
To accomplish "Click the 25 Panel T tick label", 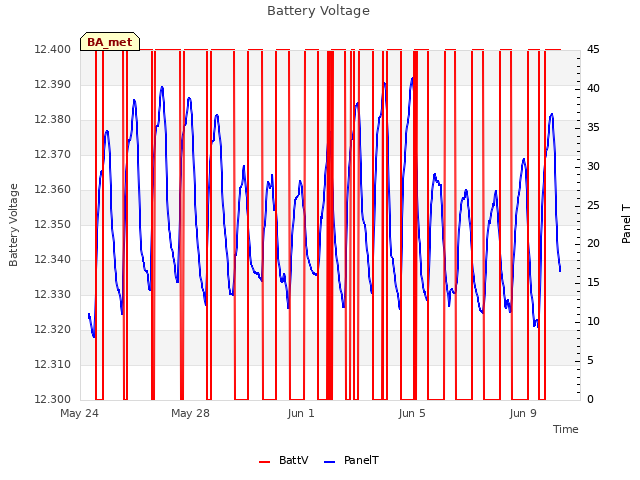I will pyautogui.click(x=593, y=205).
